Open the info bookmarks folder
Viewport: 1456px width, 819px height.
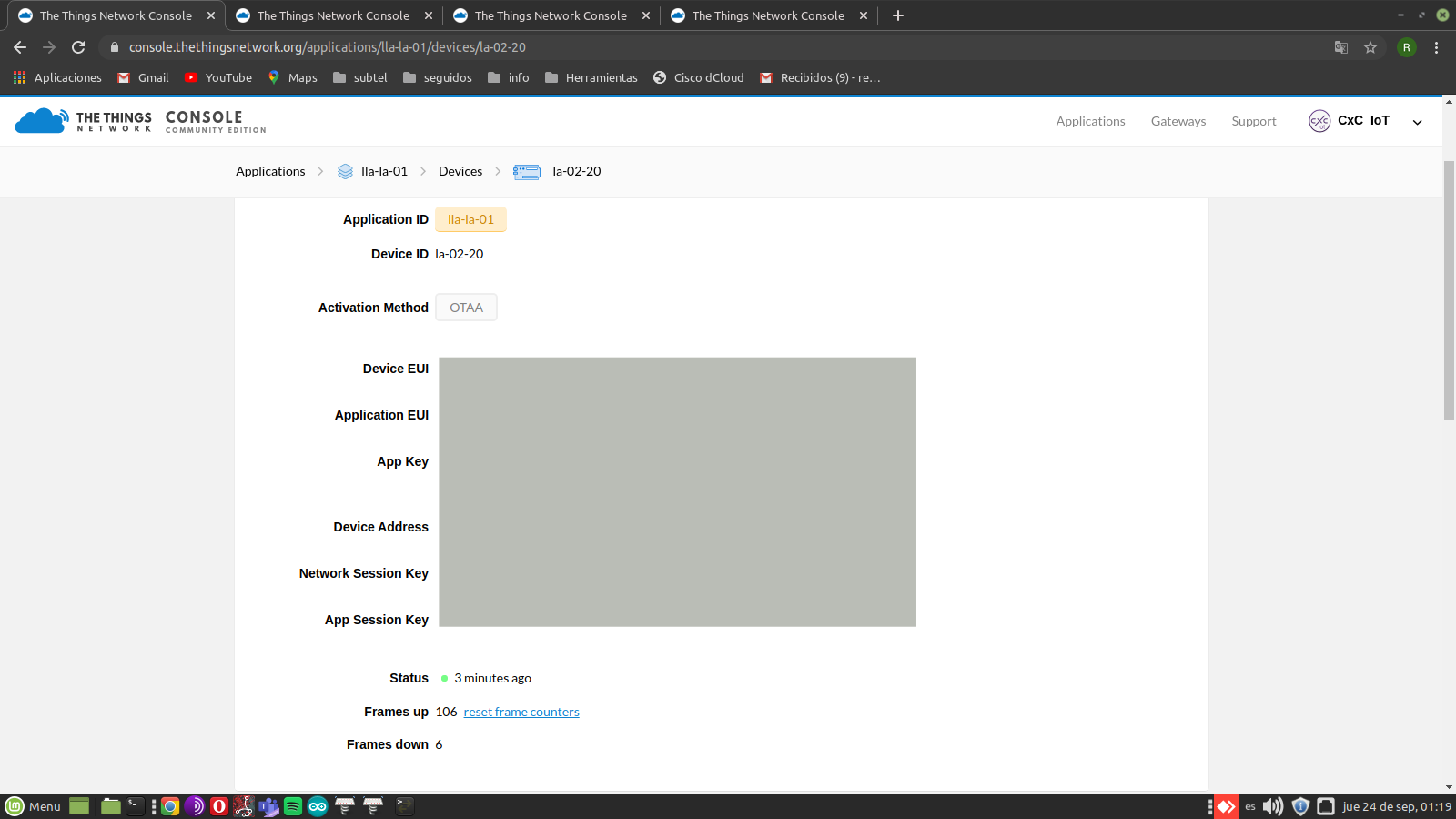click(509, 77)
